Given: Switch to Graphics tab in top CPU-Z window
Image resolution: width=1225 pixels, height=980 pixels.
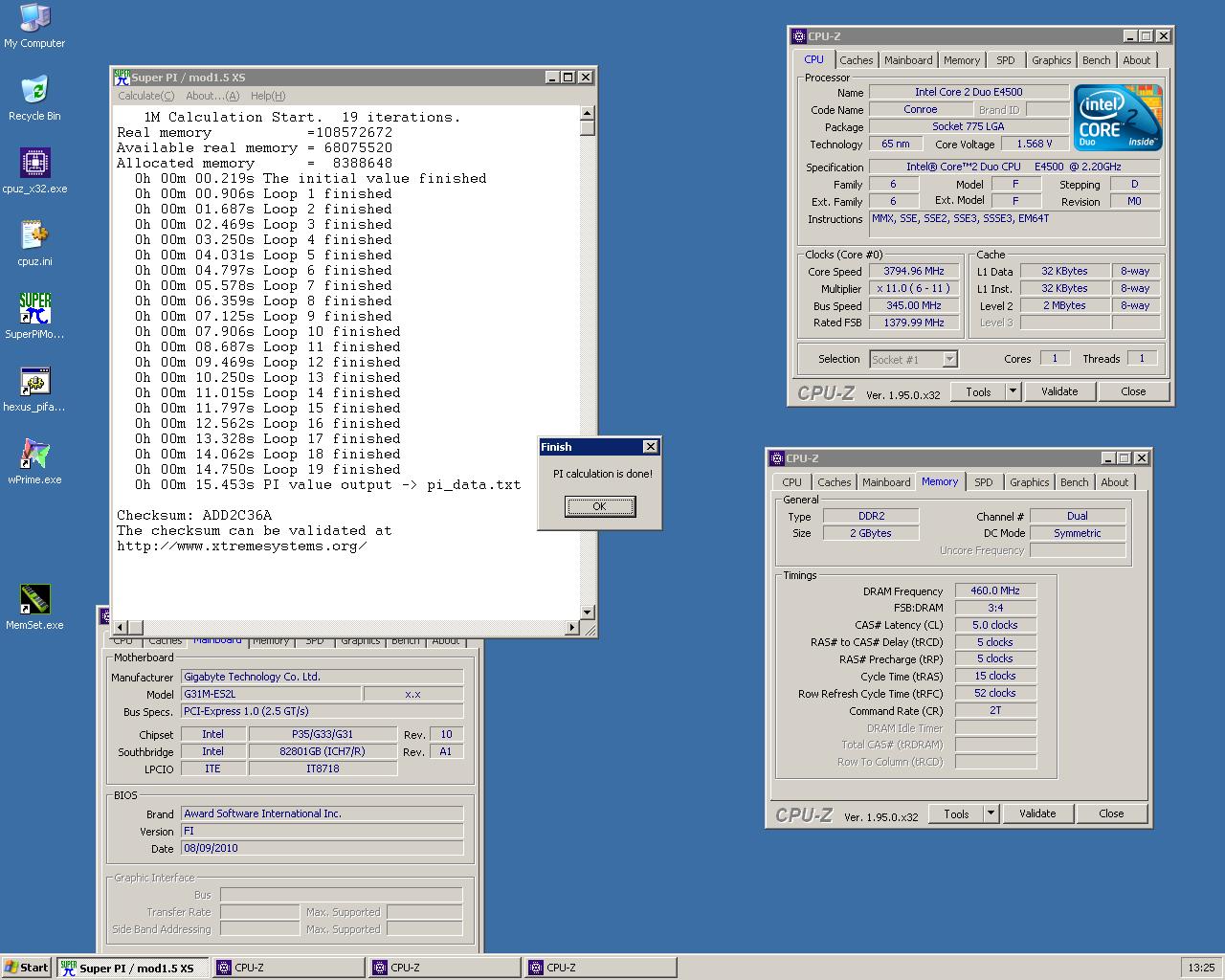Looking at the screenshot, I should (1051, 60).
